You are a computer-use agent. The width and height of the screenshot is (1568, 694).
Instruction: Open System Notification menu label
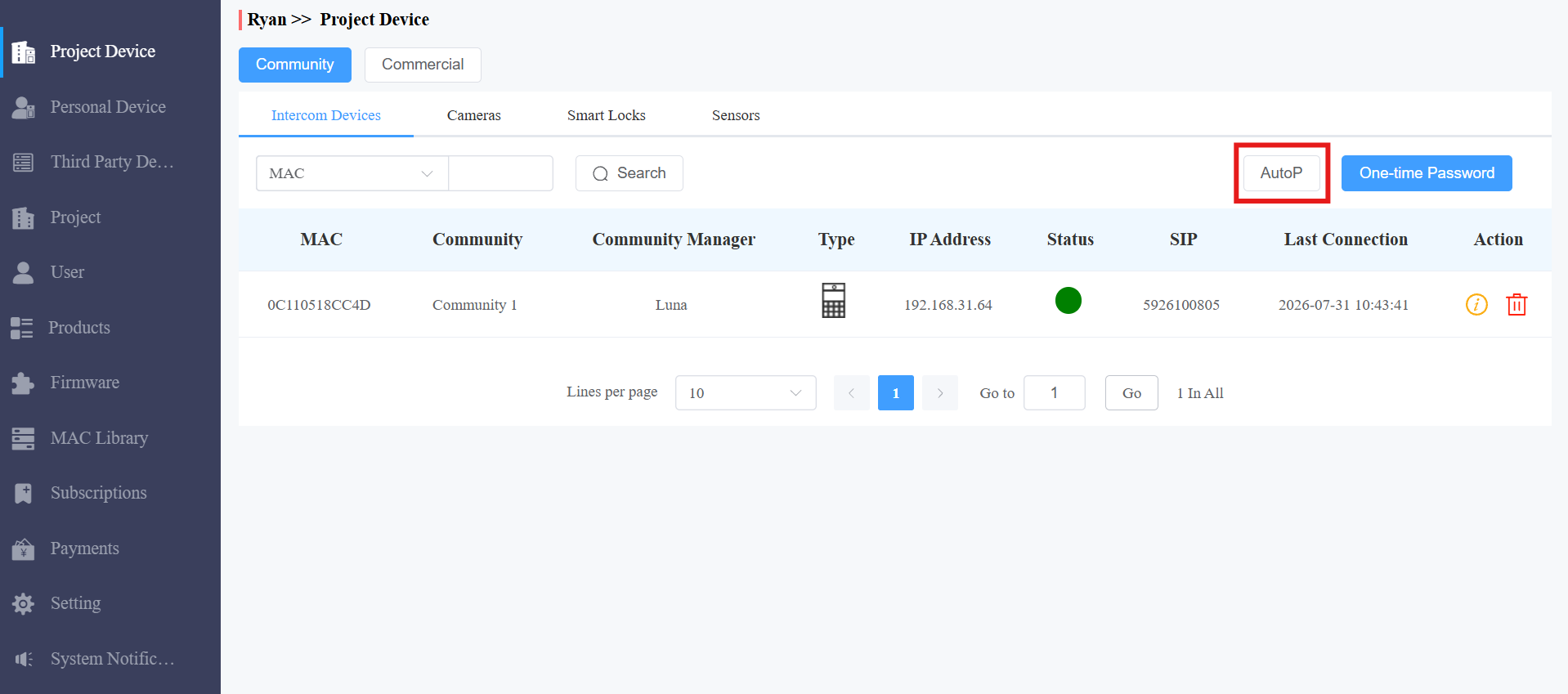tap(113, 659)
